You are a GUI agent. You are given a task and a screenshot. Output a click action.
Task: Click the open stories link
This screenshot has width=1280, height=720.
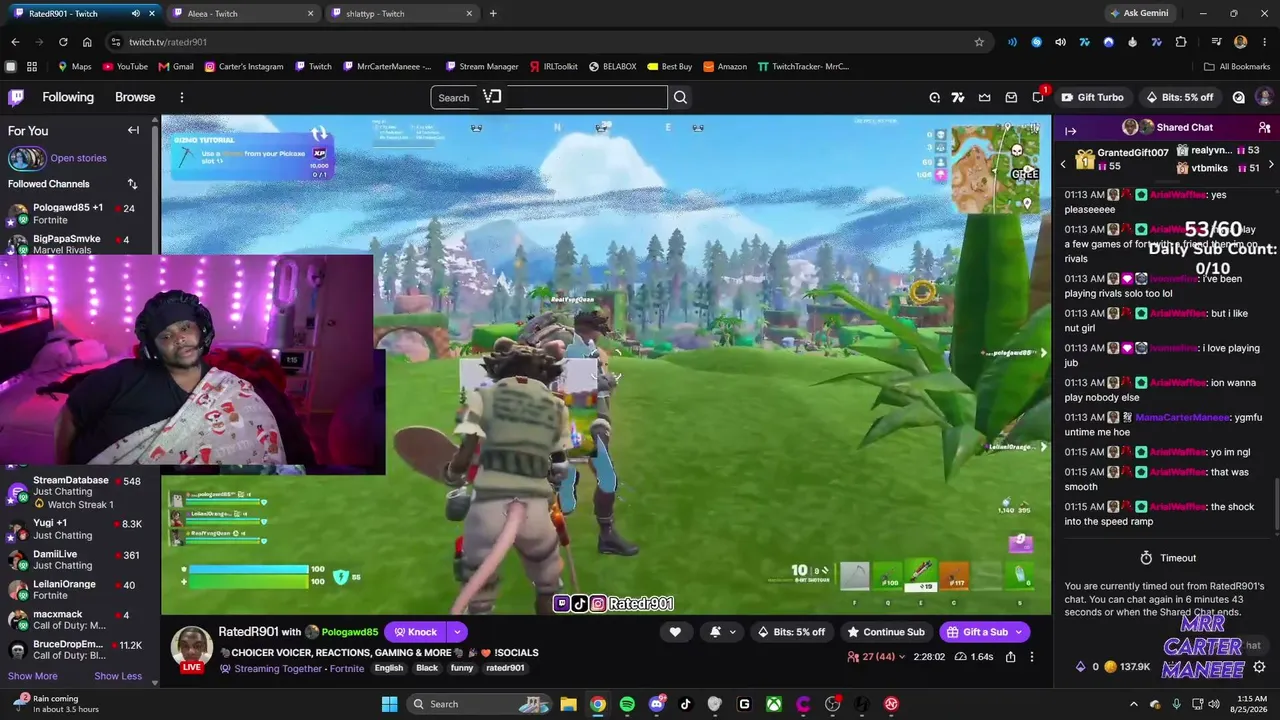(x=78, y=158)
